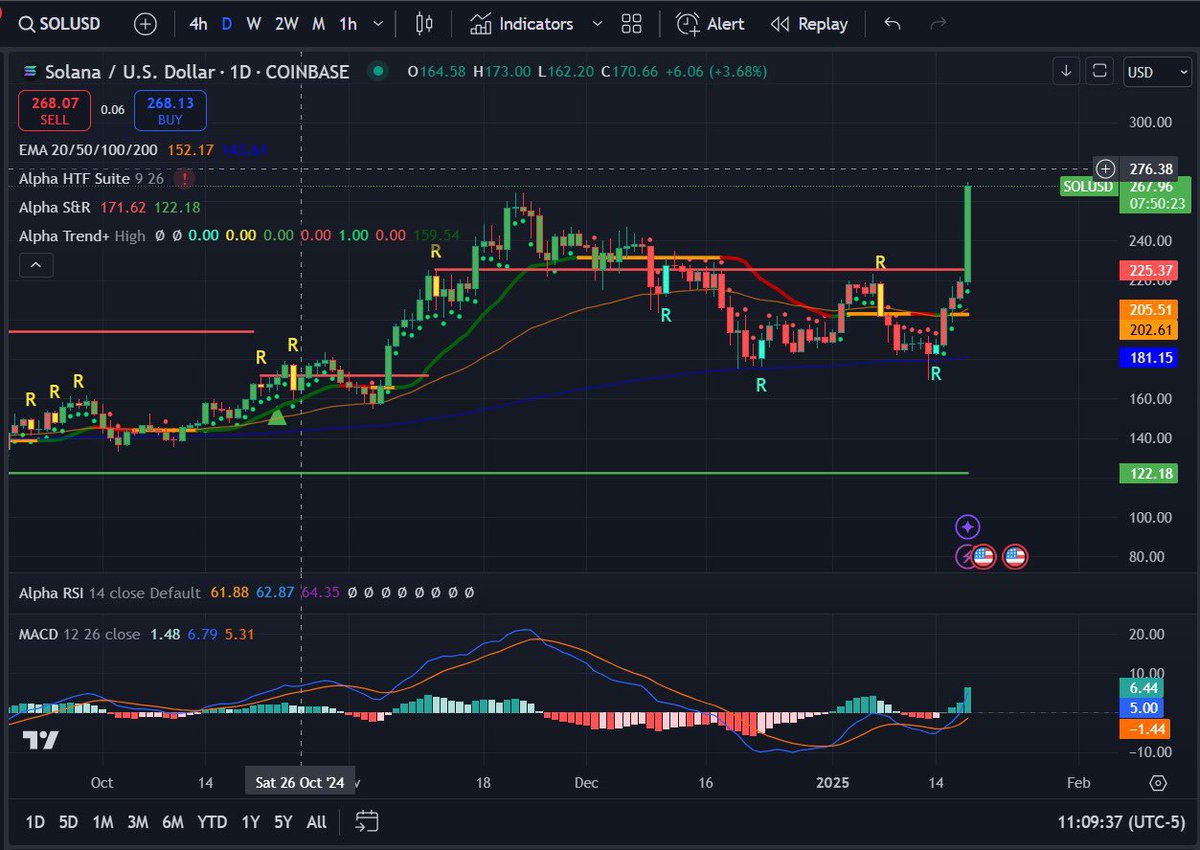Click the green market status dot

pyautogui.click(x=377, y=71)
